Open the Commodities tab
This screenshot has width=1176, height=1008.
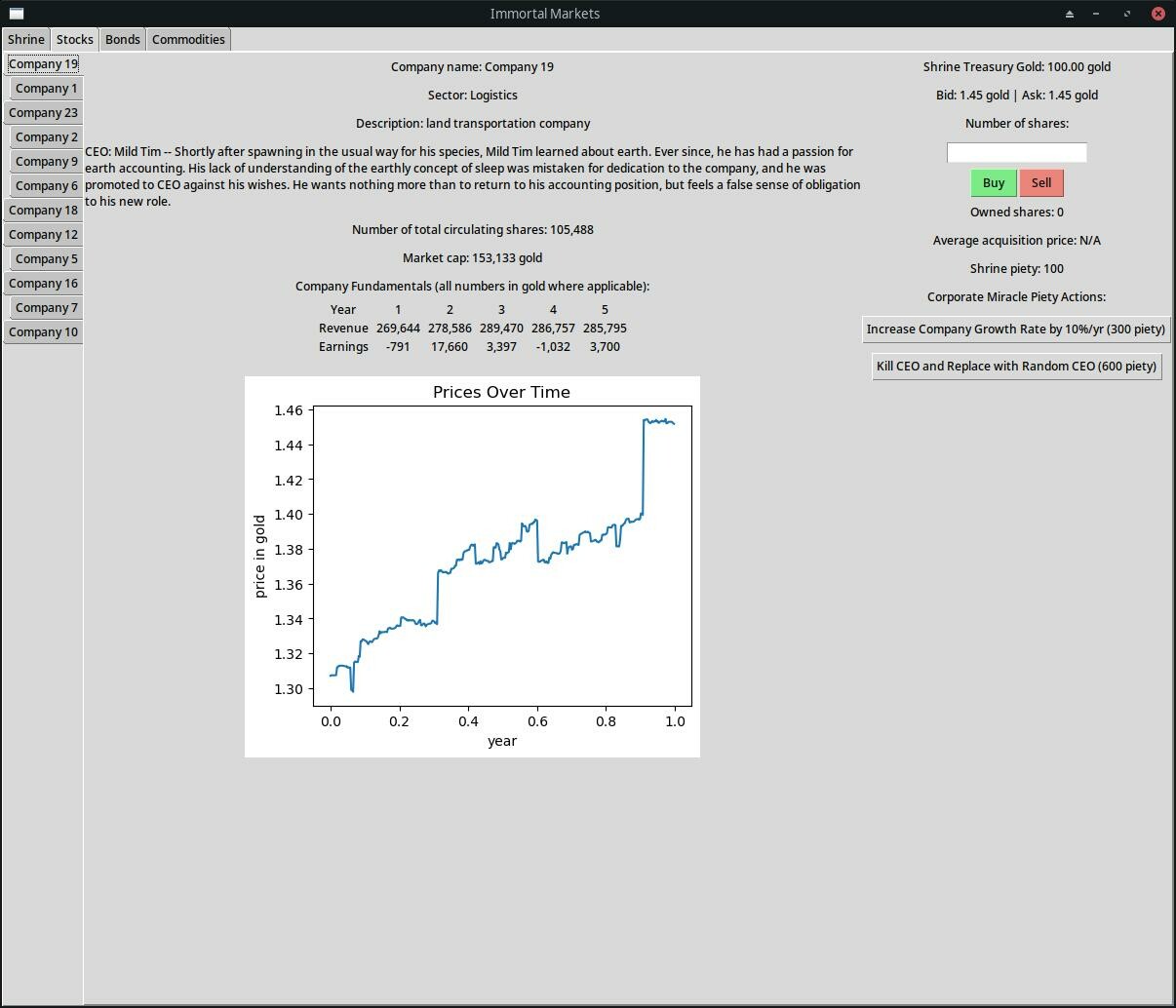pyautogui.click(x=187, y=39)
